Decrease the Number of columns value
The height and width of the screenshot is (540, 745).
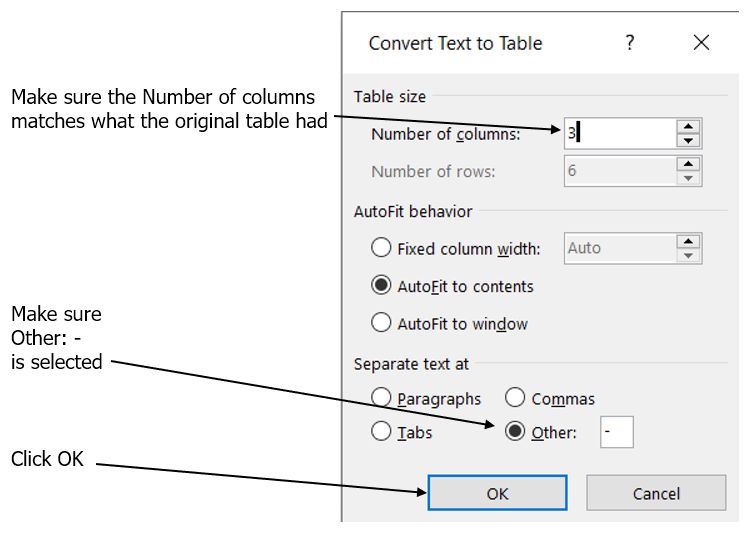pos(688,141)
